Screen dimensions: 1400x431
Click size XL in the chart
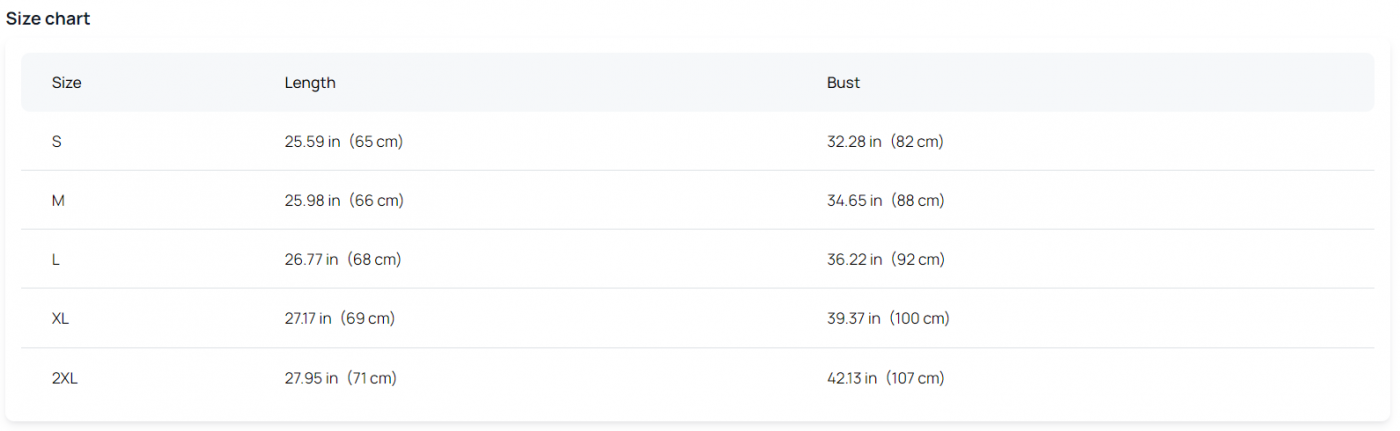60,319
